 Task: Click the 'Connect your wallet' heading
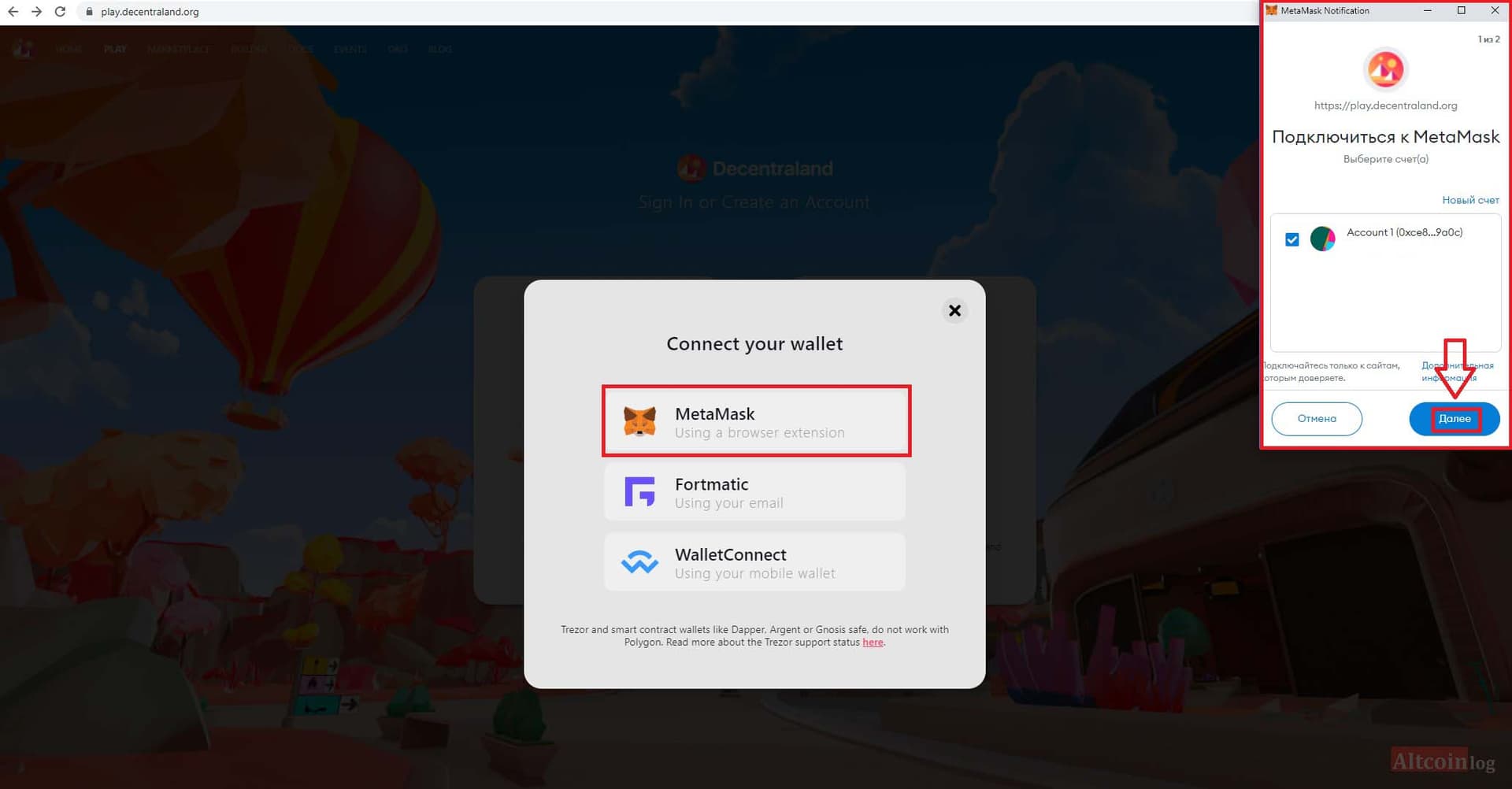[754, 344]
